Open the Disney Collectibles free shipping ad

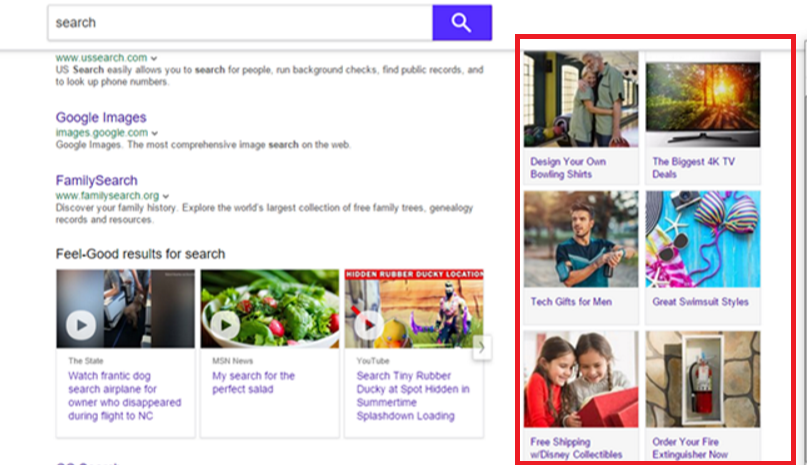[x=575, y=448]
